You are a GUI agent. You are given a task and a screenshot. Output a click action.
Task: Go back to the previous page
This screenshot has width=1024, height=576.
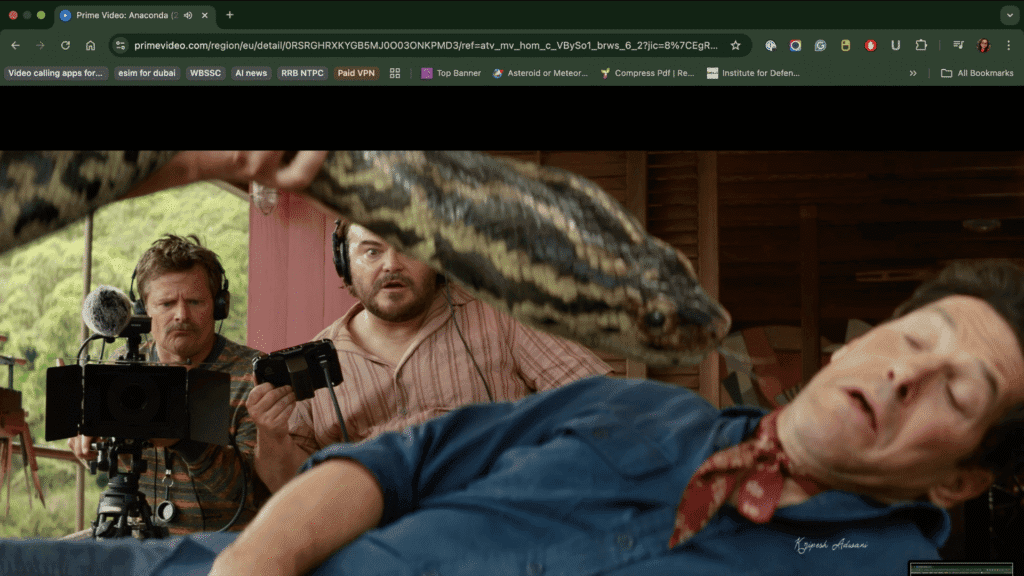click(x=15, y=45)
